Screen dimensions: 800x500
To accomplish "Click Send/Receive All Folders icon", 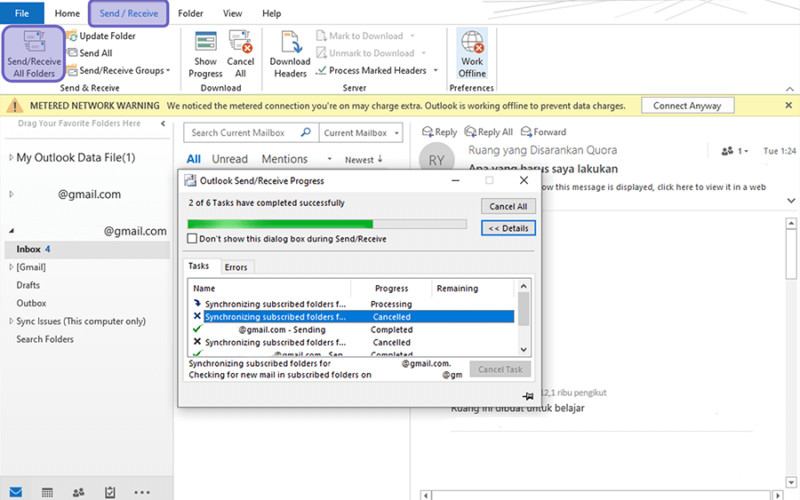I will point(34,41).
